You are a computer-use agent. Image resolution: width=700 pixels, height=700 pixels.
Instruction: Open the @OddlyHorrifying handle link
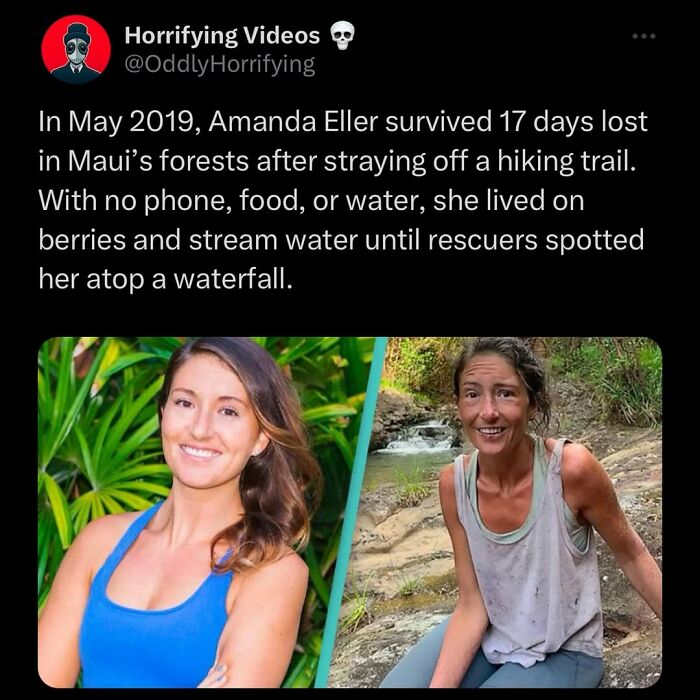220,65
